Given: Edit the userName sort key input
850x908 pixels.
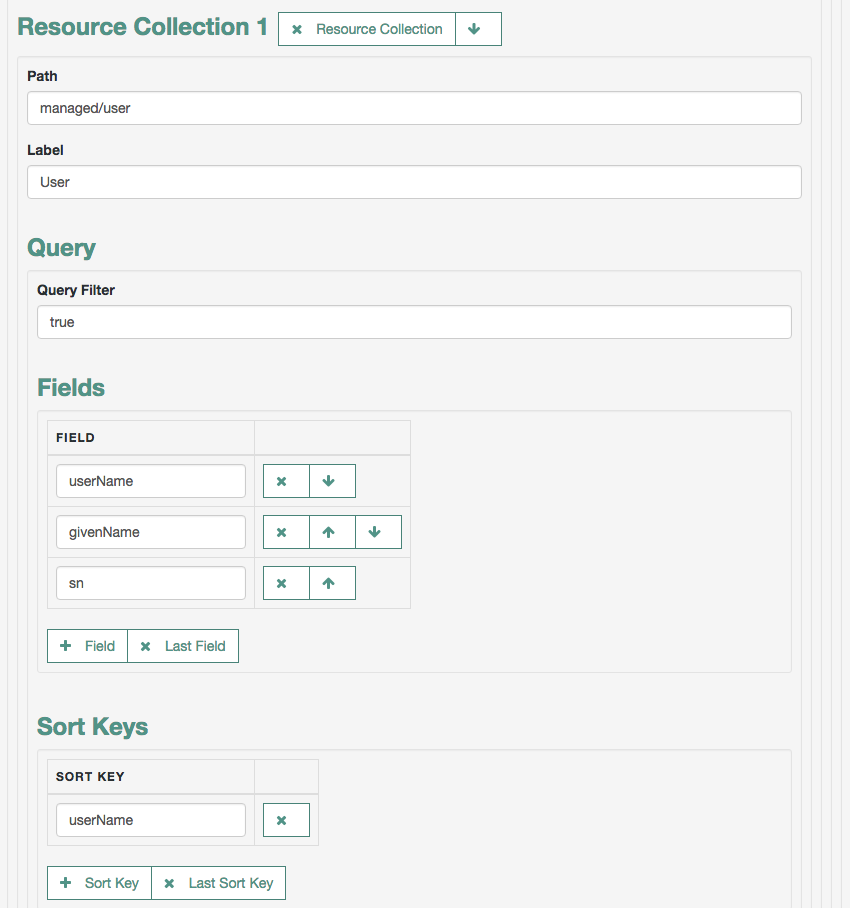Looking at the screenshot, I should point(151,819).
